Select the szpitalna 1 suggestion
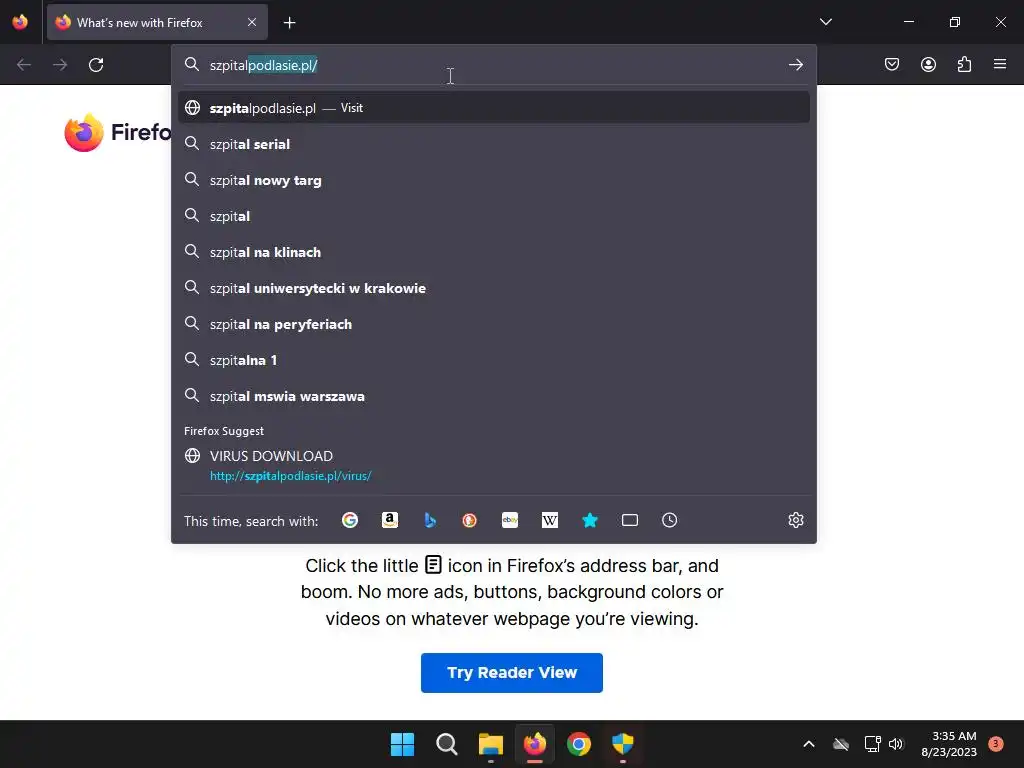Image resolution: width=1024 pixels, height=768 pixels. pyautogui.click(x=494, y=360)
